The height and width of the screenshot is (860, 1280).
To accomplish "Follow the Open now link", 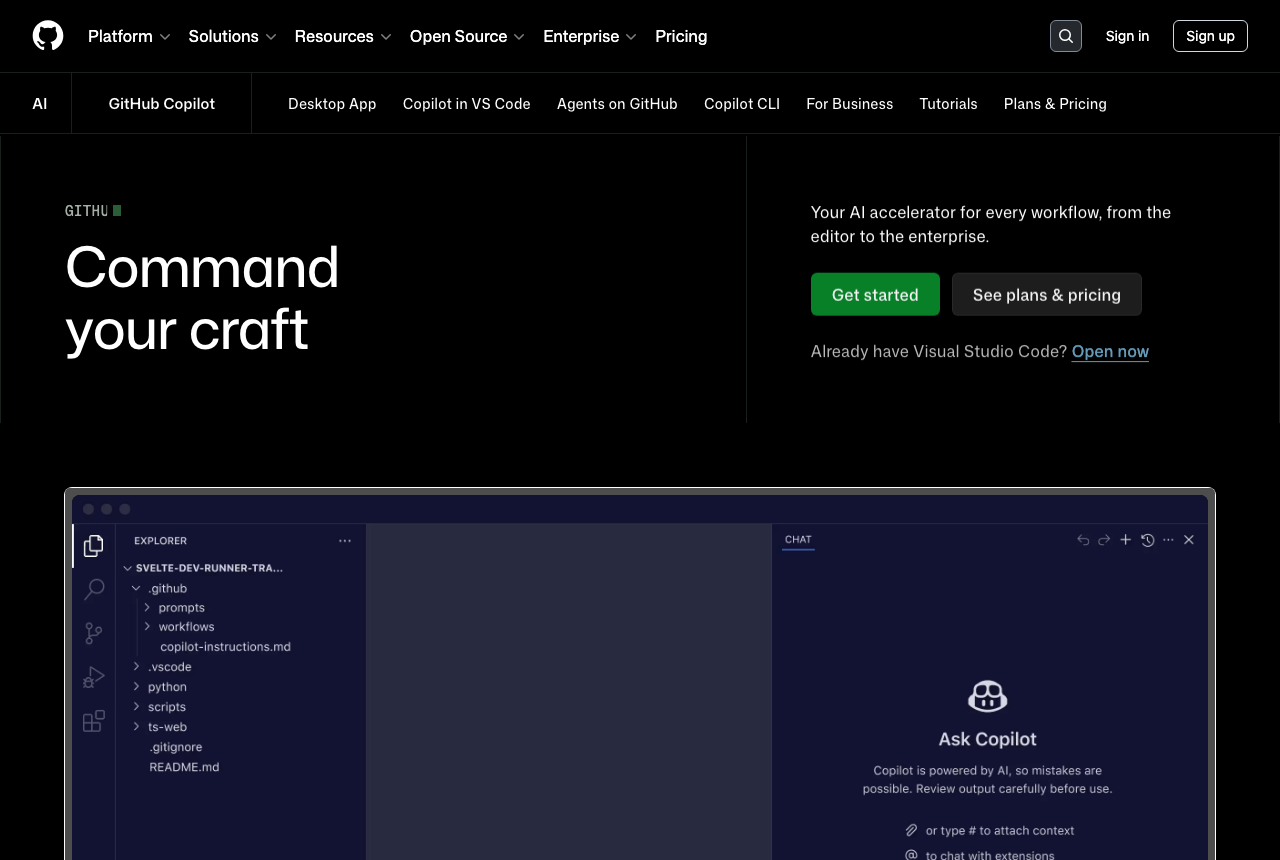I will coord(1110,351).
